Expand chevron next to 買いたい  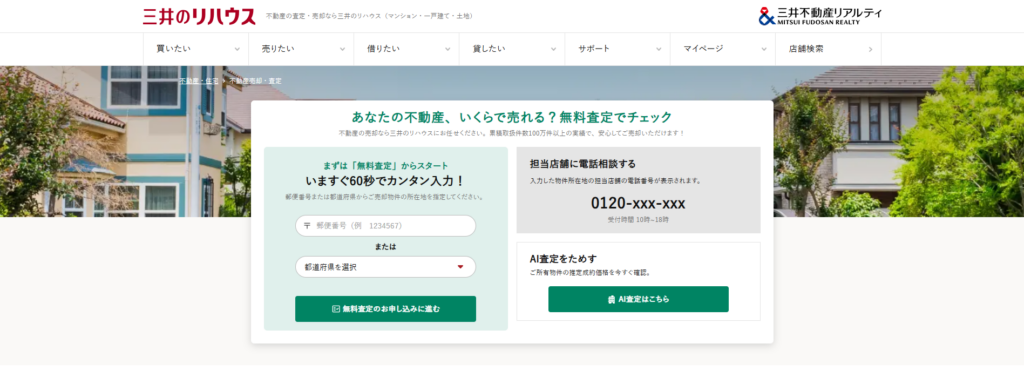click(237, 50)
